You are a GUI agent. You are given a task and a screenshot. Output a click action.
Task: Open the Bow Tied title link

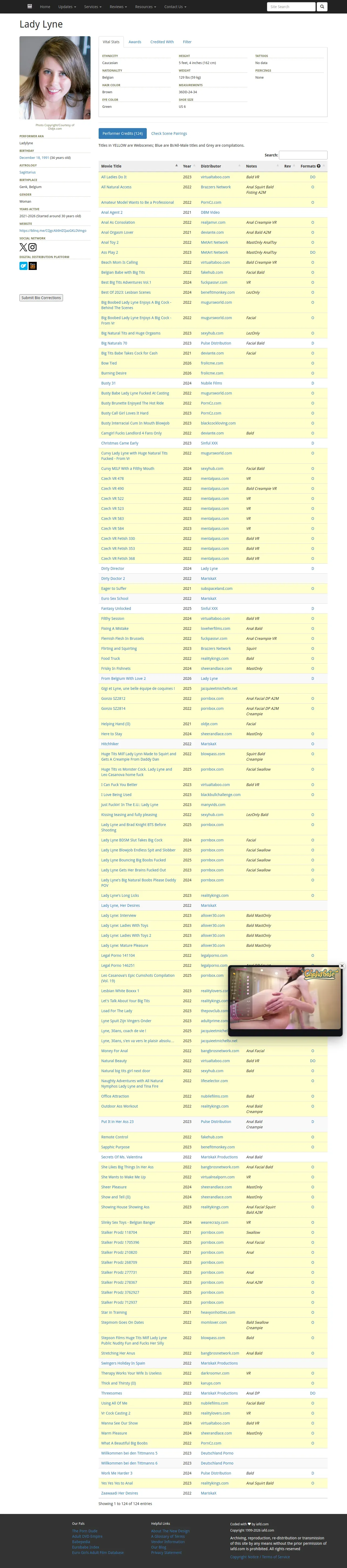(109, 363)
